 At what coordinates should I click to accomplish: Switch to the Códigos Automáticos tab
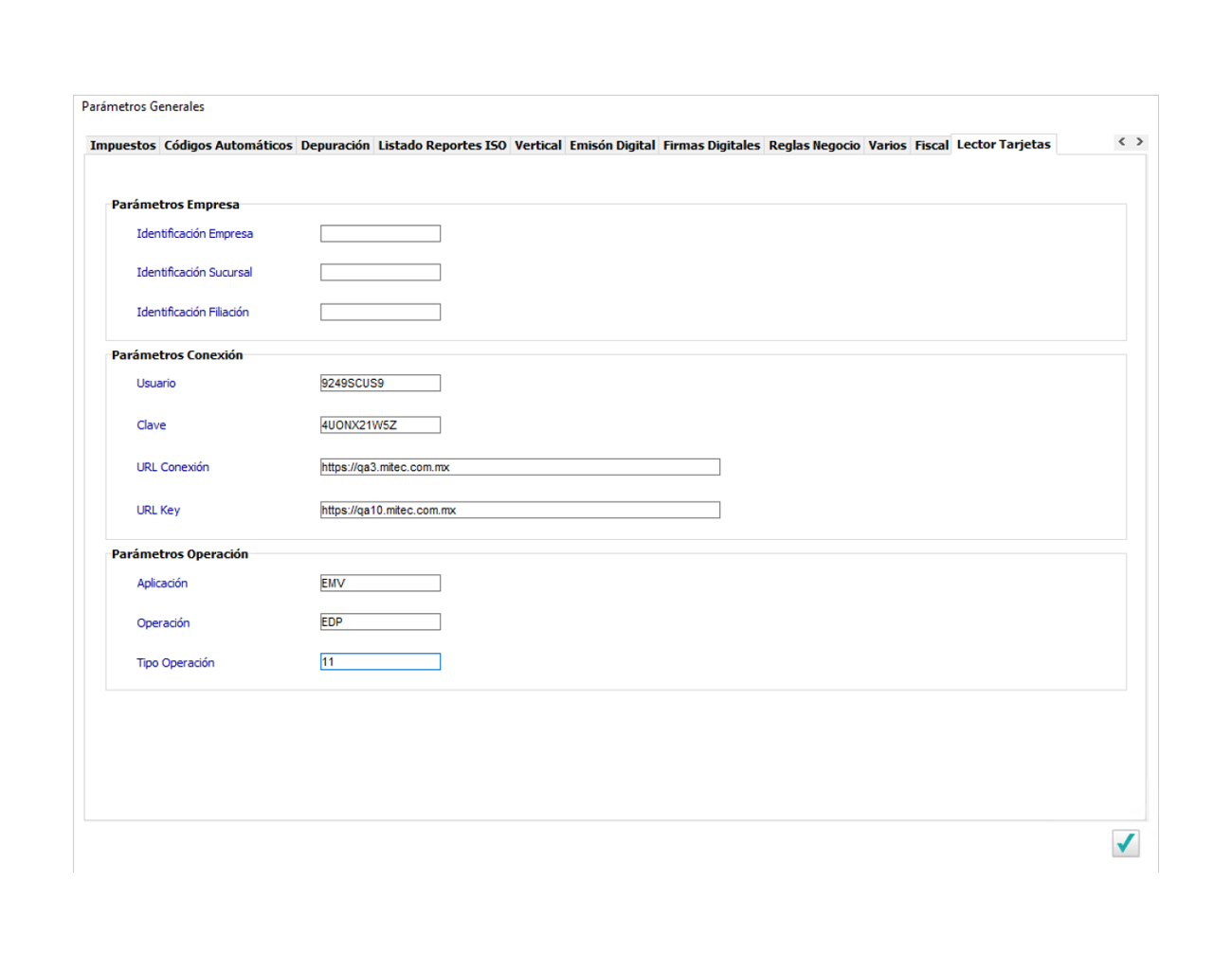tap(227, 146)
